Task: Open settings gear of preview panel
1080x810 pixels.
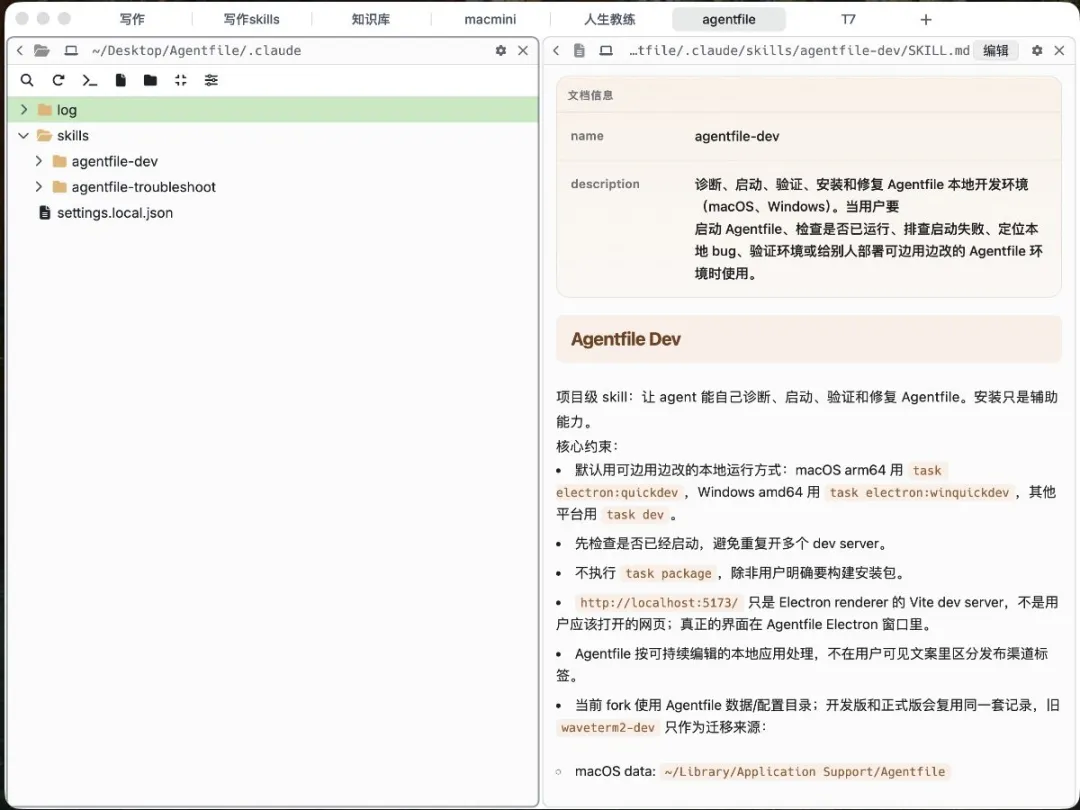Action: coord(1037,50)
